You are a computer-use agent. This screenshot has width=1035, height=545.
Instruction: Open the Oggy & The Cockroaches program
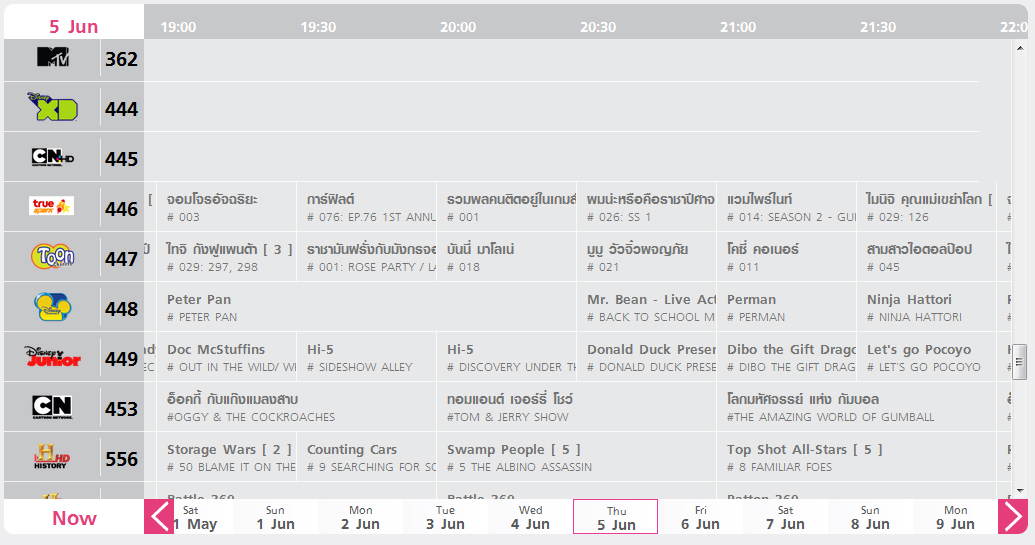[296, 408]
